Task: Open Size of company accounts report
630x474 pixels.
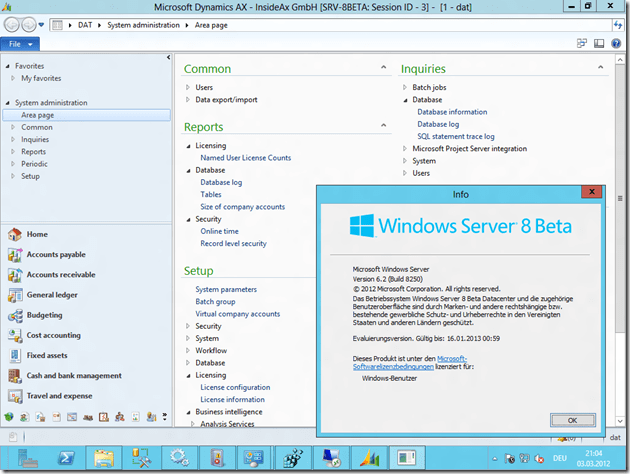Action: (x=243, y=207)
